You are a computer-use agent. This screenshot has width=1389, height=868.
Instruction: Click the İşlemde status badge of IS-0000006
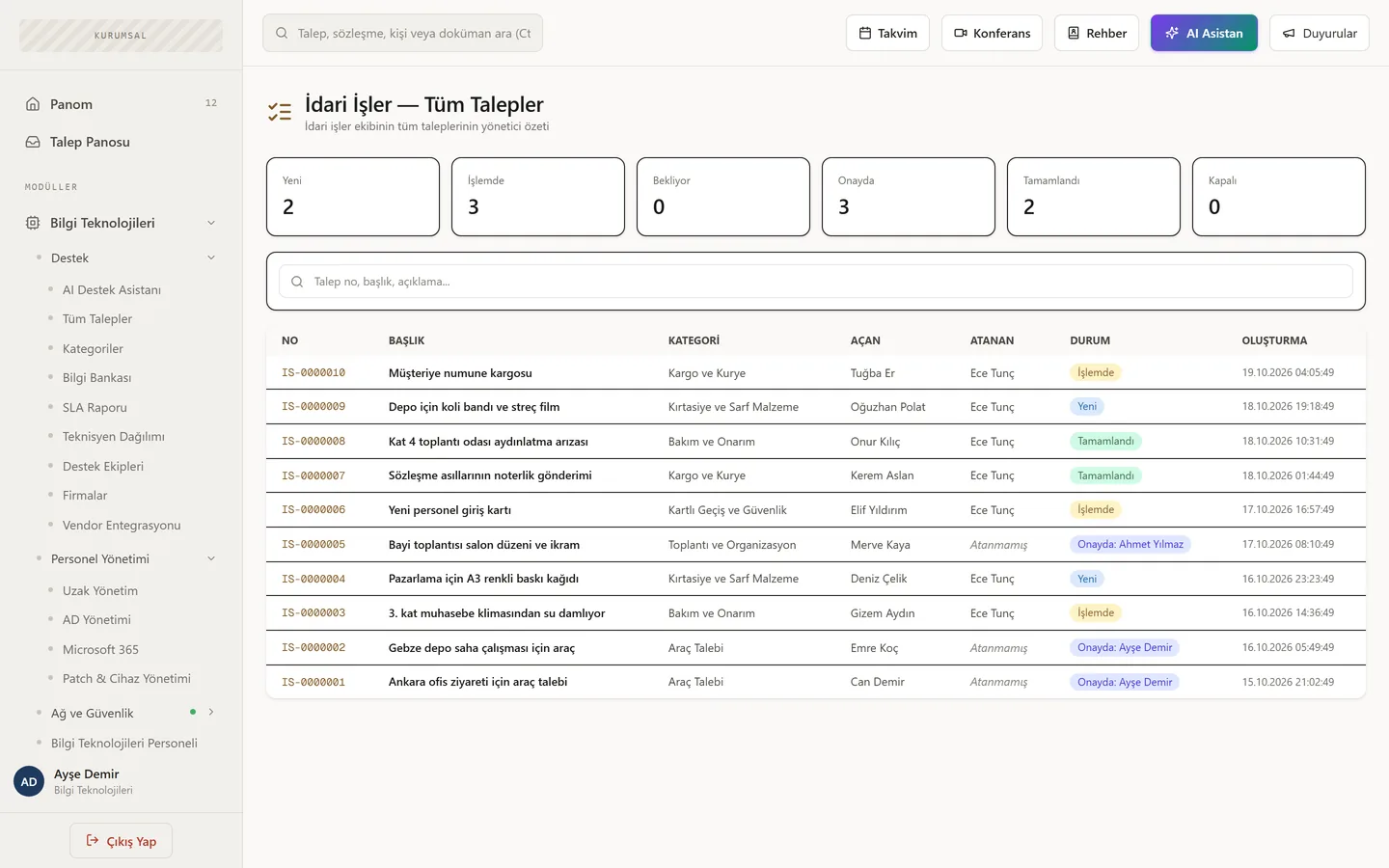point(1096,510)
